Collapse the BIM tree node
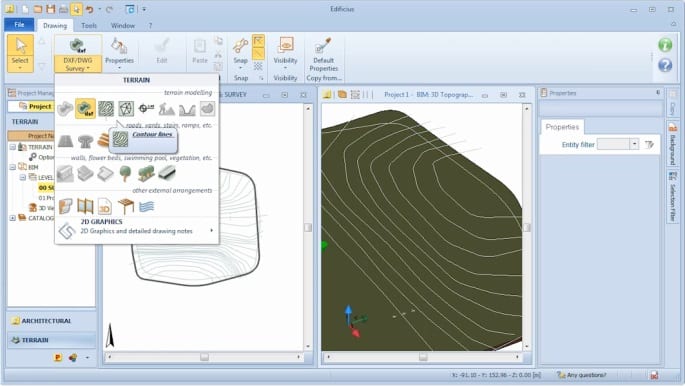685x386 pixels. coord(13,167)
